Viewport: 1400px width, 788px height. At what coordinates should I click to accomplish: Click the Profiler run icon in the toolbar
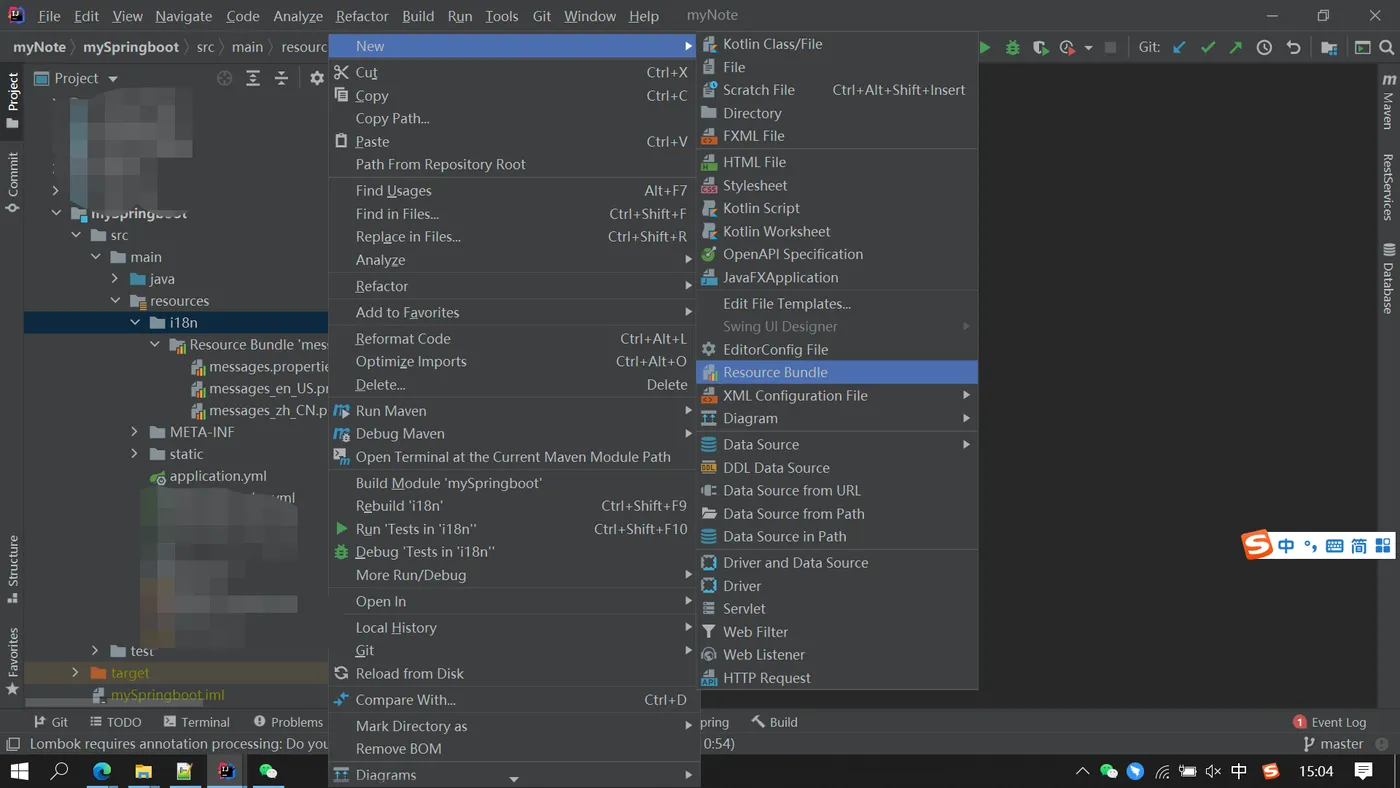[x=1067, y=47]
